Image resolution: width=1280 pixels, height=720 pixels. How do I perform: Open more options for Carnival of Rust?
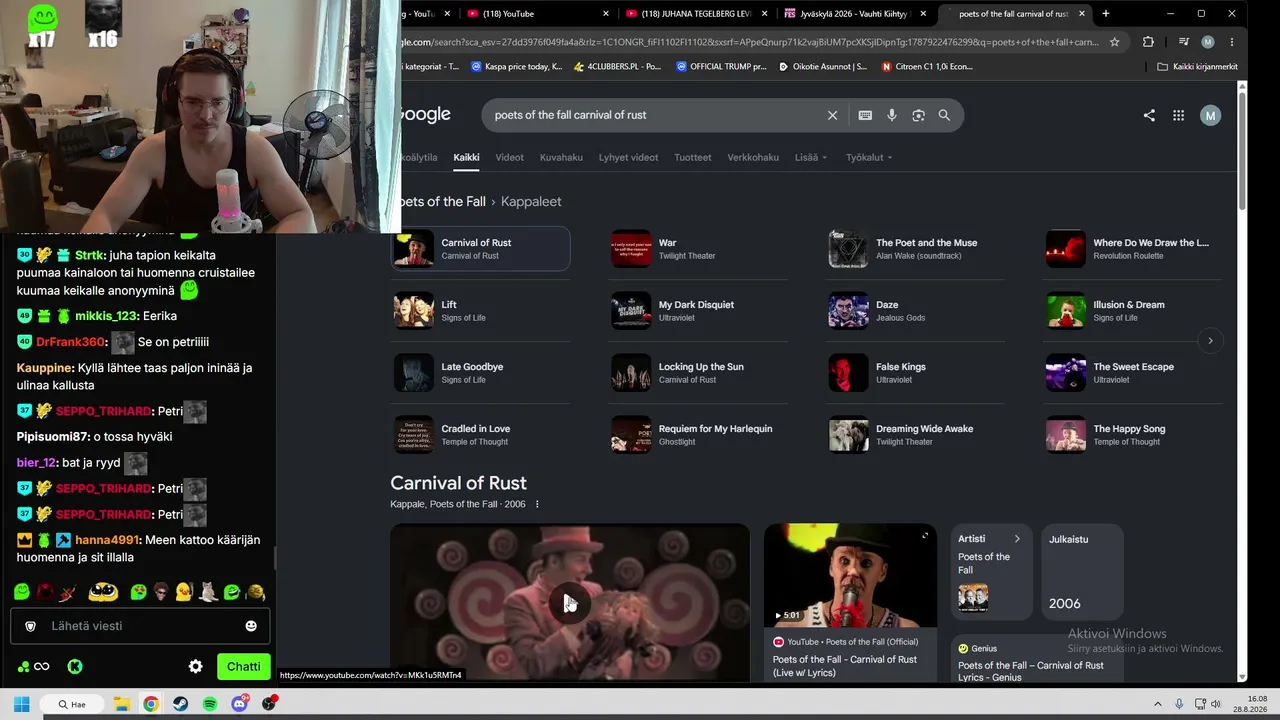[x=537, y=504]
